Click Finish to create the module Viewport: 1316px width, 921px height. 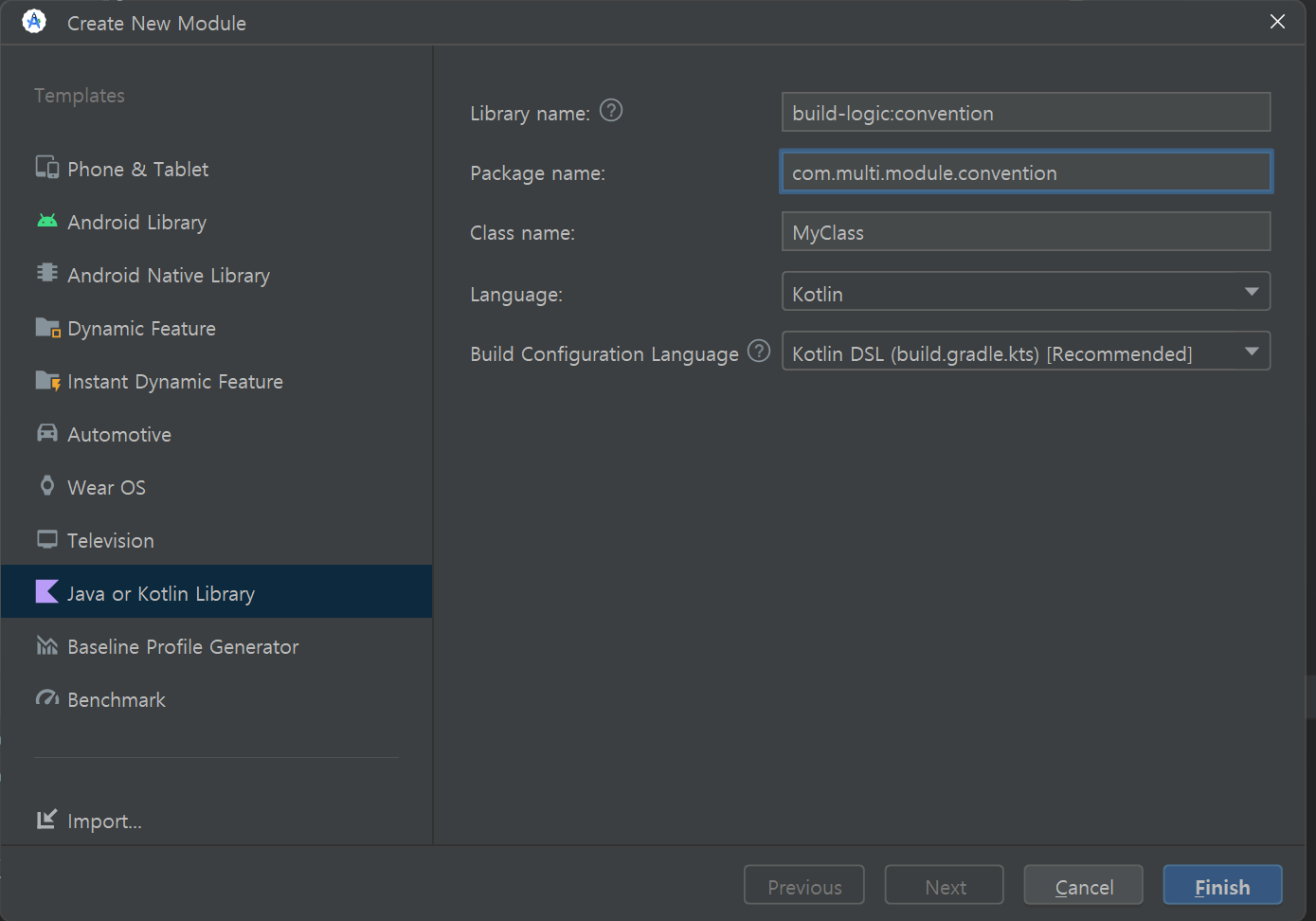pos(1222,886)
